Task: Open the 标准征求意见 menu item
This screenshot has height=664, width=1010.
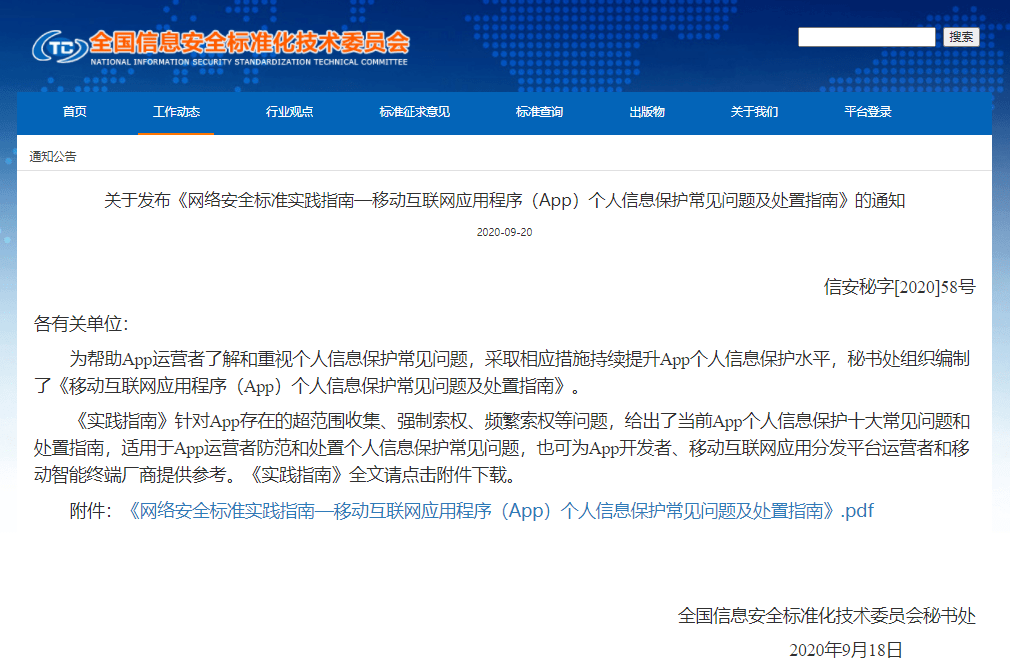Action: [x=414, y=112]
